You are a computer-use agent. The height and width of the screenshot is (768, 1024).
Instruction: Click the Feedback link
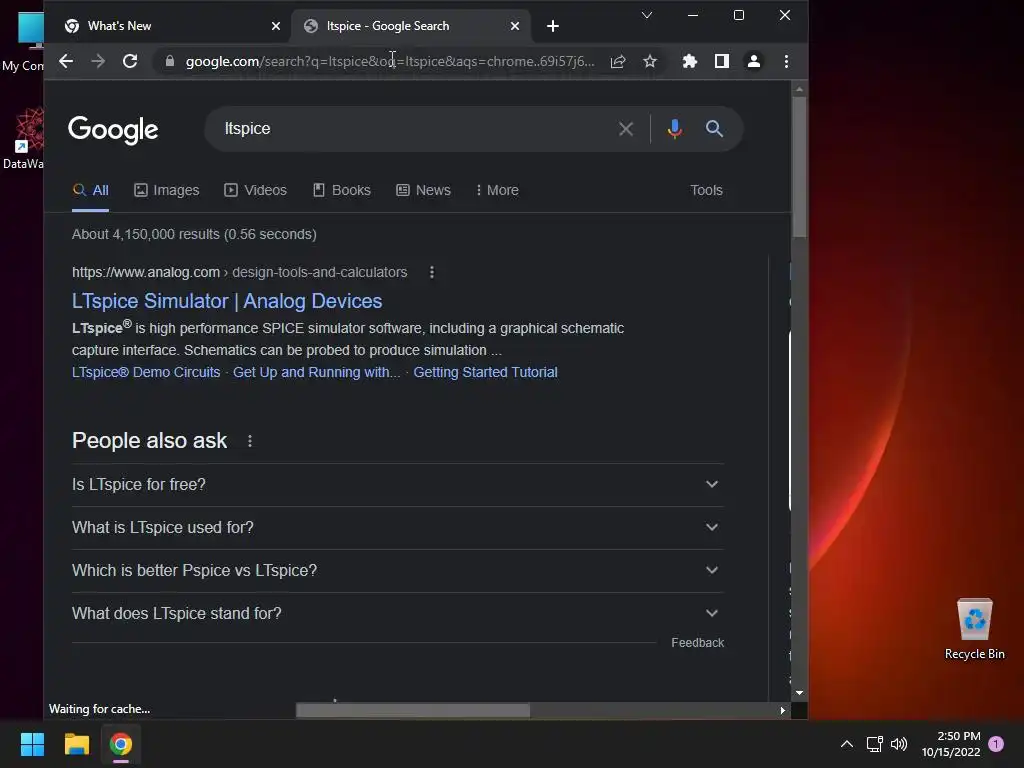pos(697,643)
